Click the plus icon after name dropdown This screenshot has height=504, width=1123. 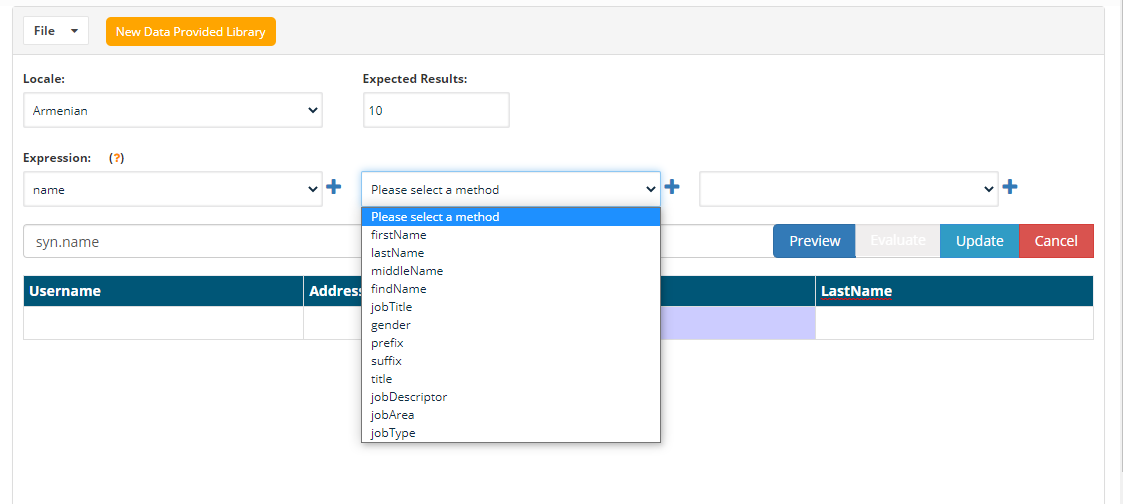334,187
